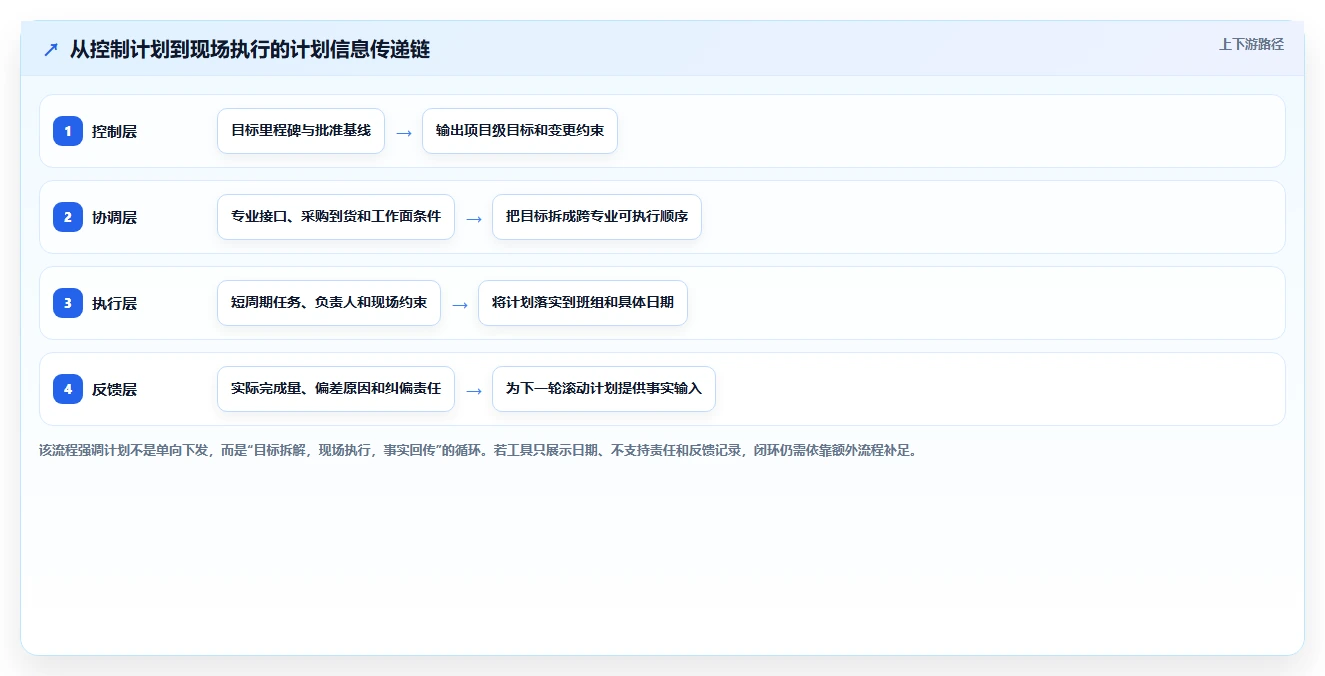Select step number 2 badge

68,217
